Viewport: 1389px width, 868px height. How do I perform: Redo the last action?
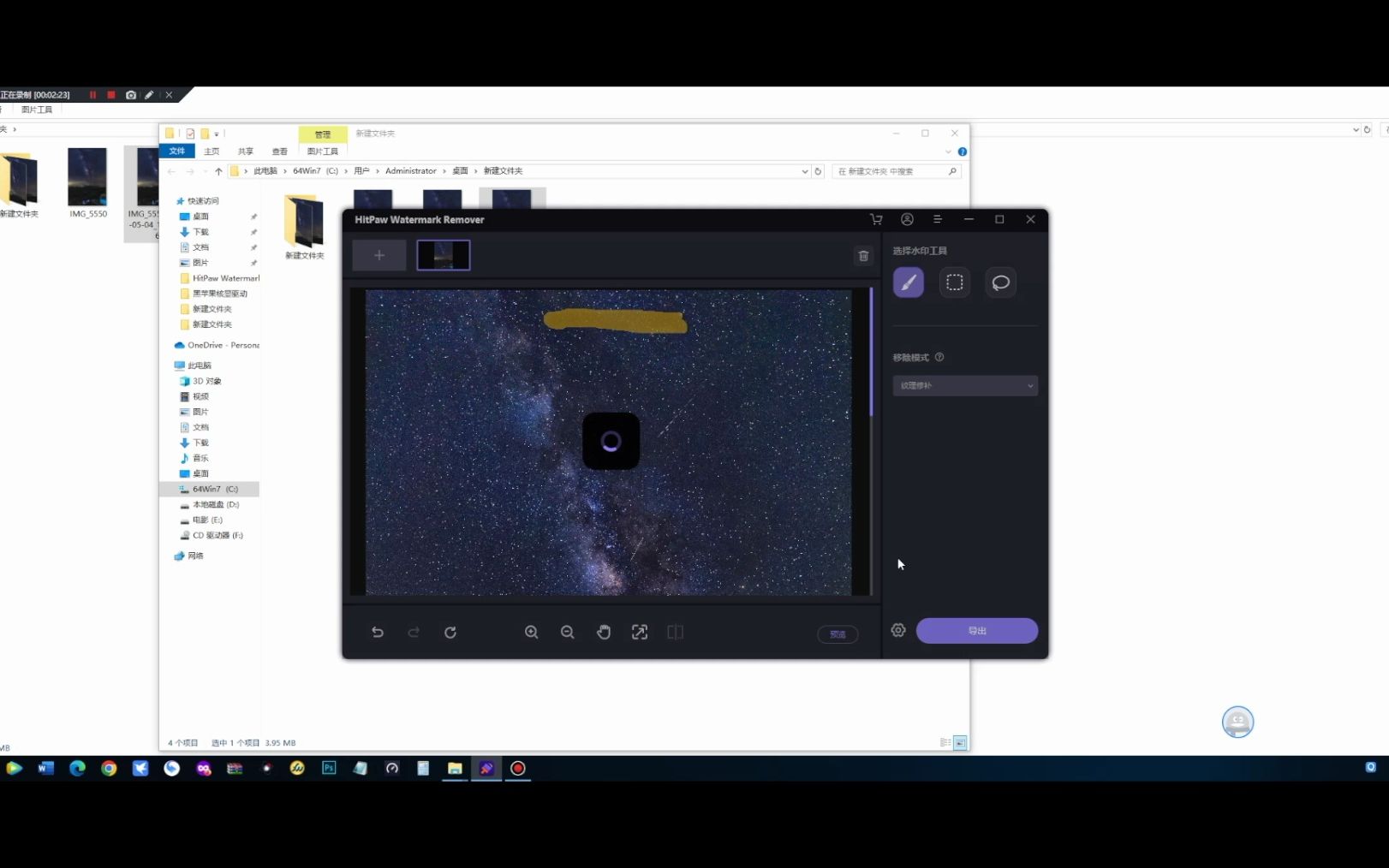[414, 633]
